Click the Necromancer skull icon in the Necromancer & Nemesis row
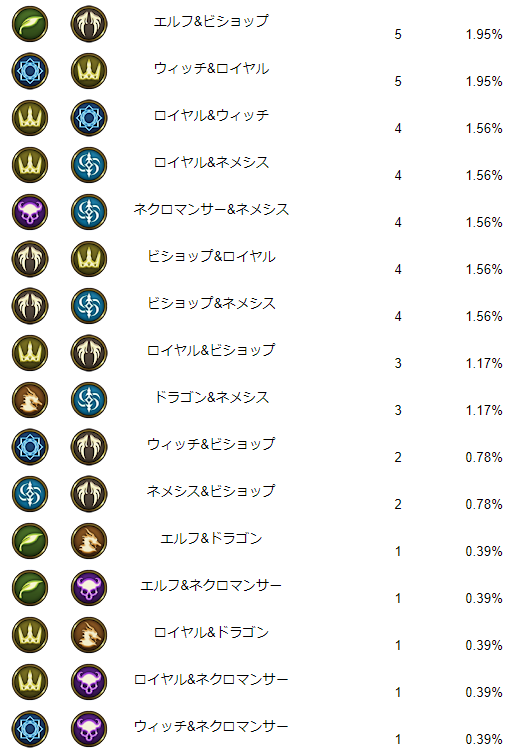This screenshot has width=514, height=751. tap(30, 212)
